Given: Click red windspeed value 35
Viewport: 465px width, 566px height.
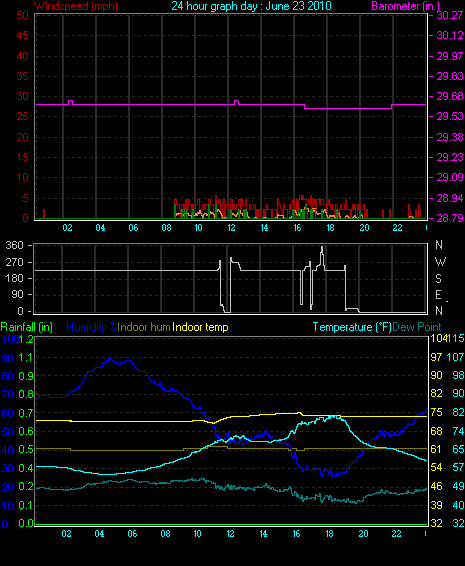Looking at the screenshot, I should [22, 76].
